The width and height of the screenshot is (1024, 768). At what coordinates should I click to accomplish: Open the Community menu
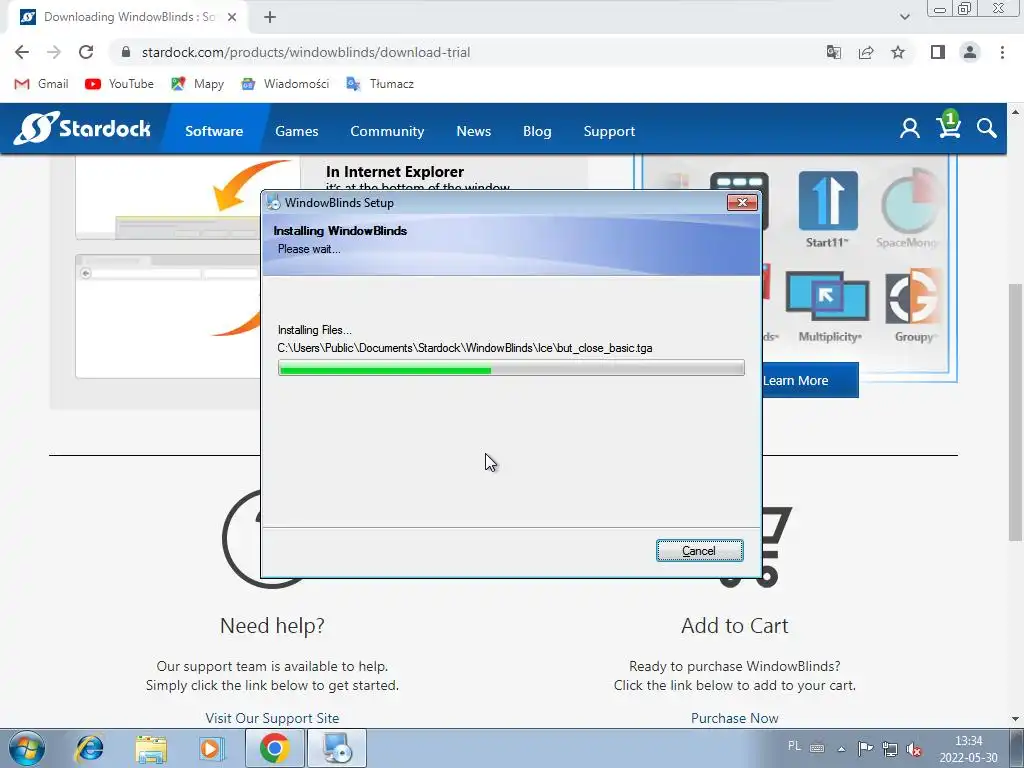point(387,131)
